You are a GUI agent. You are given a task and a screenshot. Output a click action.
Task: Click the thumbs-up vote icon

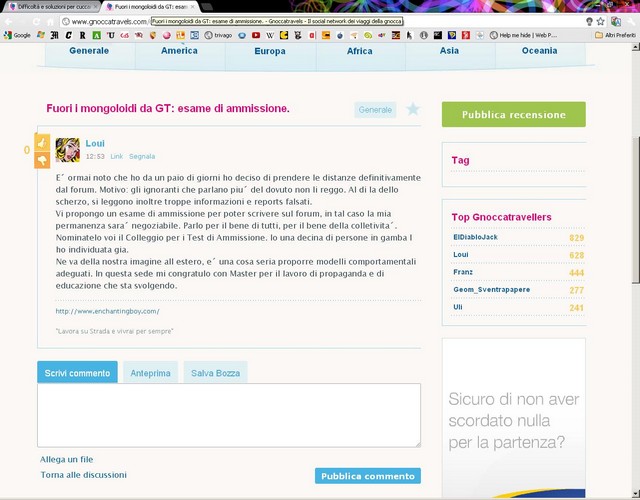[42, 142]
